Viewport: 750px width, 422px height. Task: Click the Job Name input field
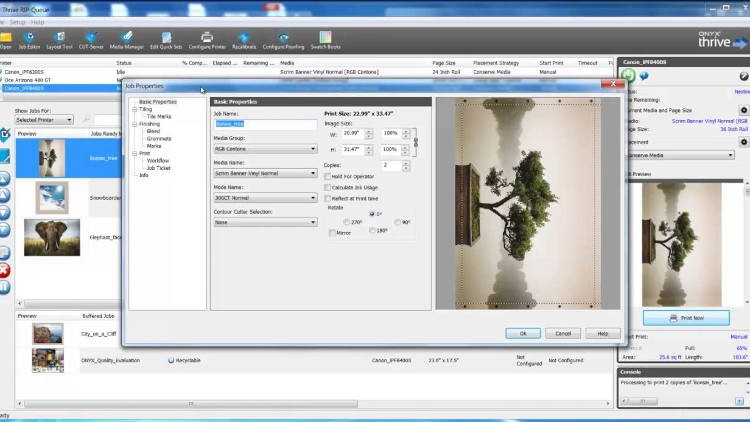265,124
